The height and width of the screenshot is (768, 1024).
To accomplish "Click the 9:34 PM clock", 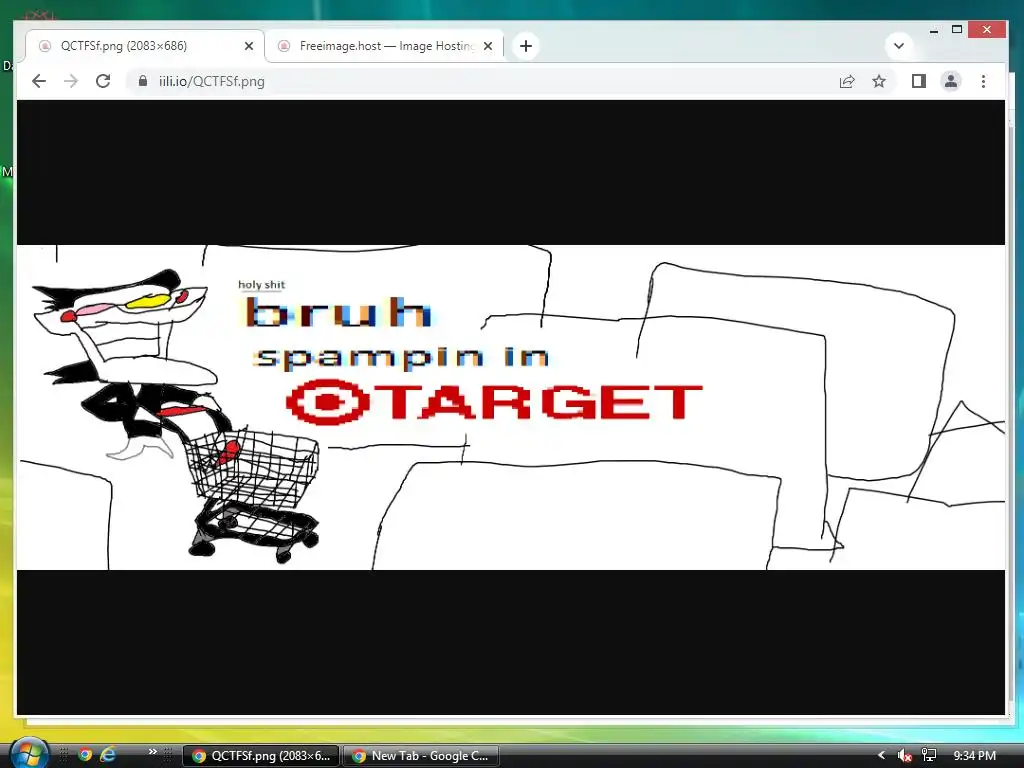I will pyautogui.click(x=974, y=756).
